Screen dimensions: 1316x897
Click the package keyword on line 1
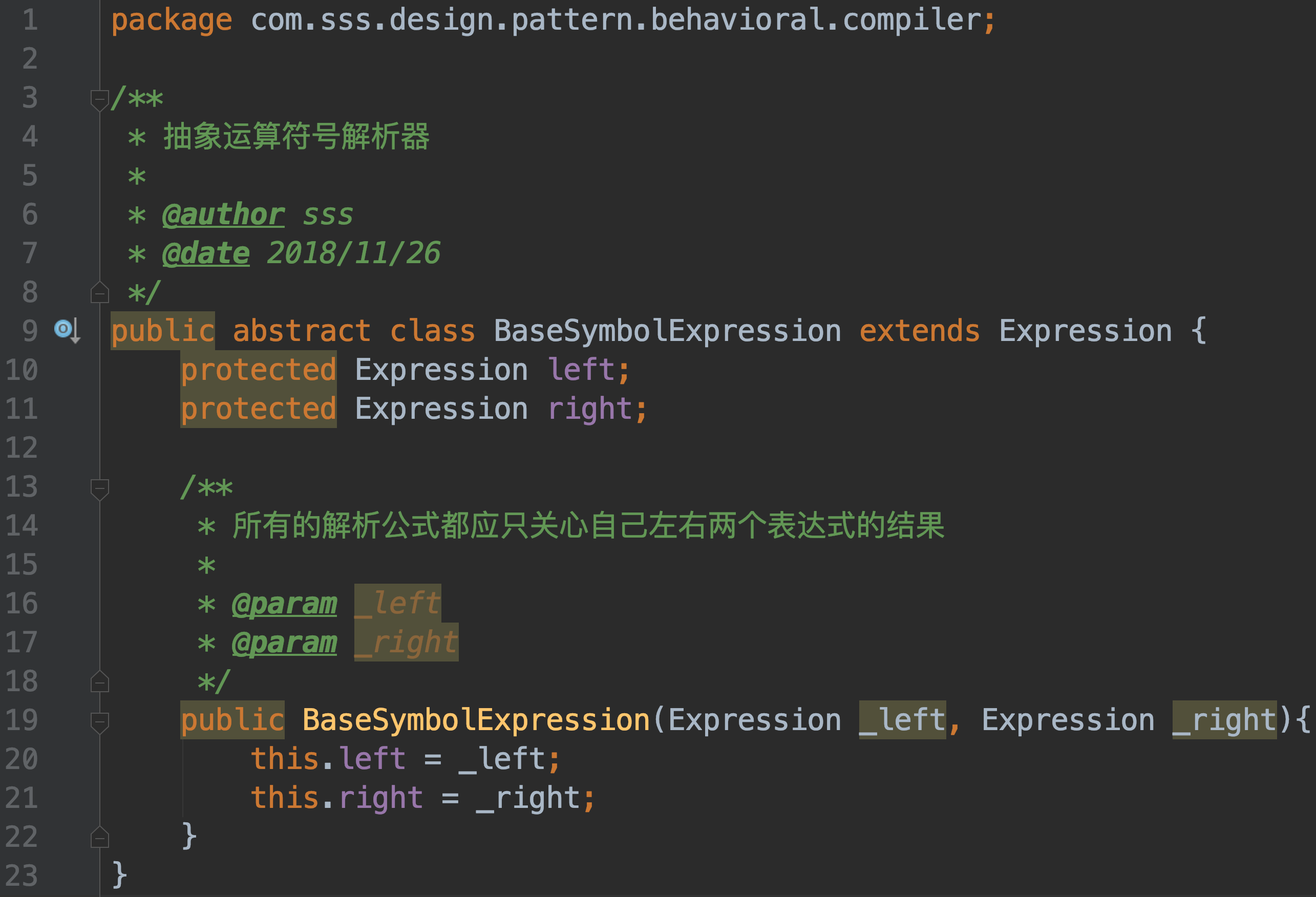click(172, 20)
